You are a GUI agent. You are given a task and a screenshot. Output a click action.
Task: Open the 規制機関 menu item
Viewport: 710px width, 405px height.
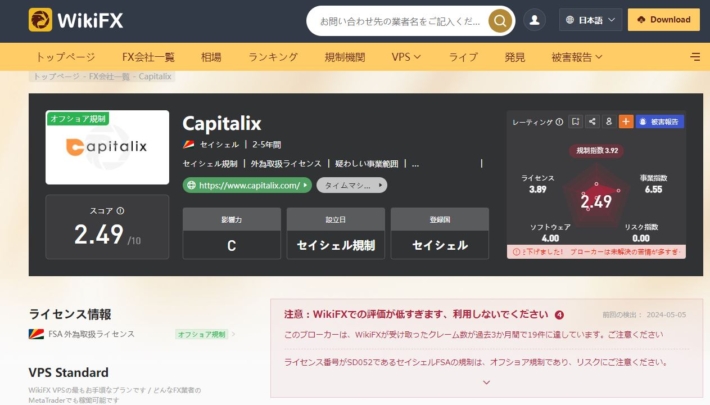click(x=345, y=57)
